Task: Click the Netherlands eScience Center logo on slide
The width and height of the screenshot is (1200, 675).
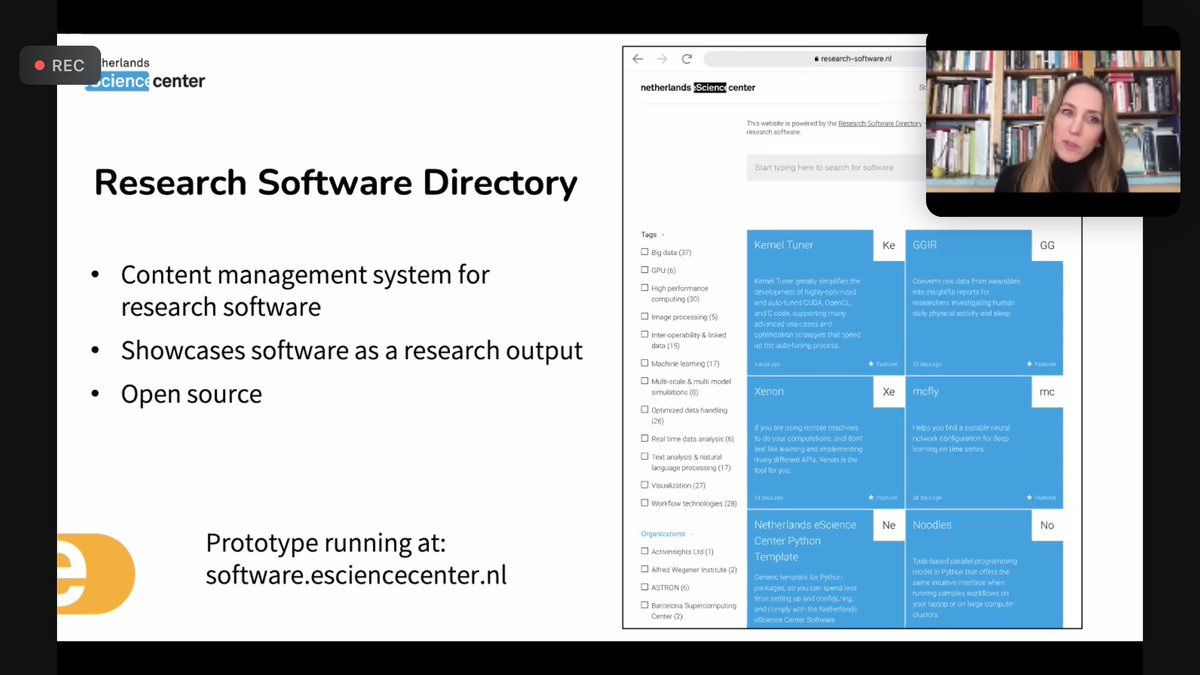Action: point(145,73)
